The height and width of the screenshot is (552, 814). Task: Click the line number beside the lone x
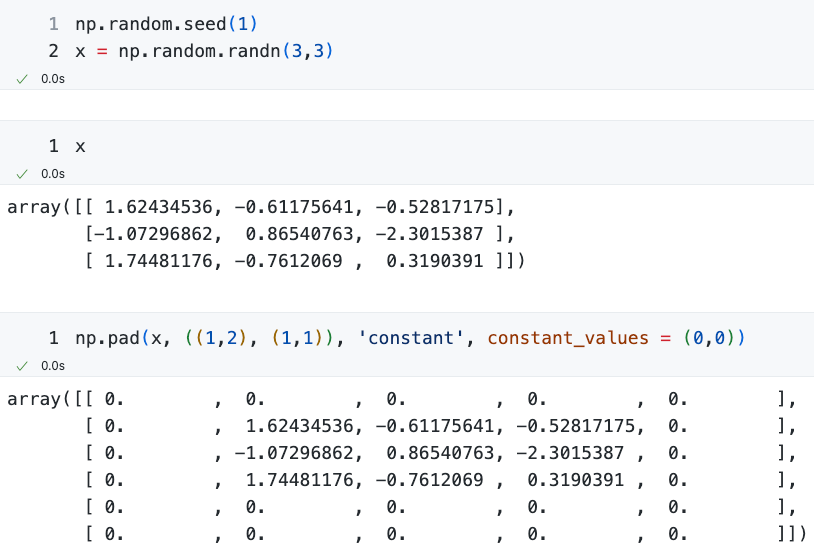[x=54, y=147]
